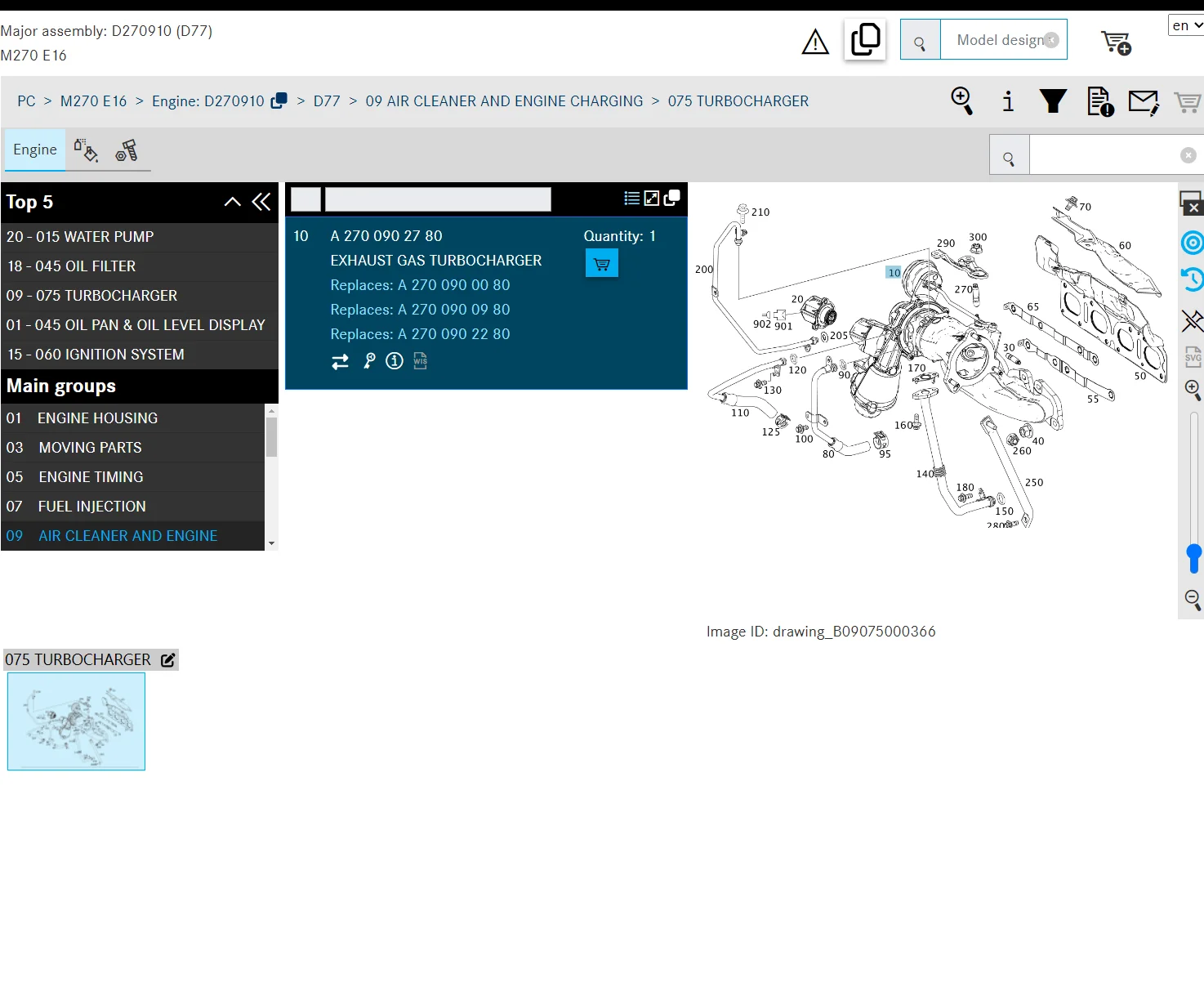1204x987 pixels.
Task: Click the replacement arrows icon under part details
Action: [x=341, y=361]
